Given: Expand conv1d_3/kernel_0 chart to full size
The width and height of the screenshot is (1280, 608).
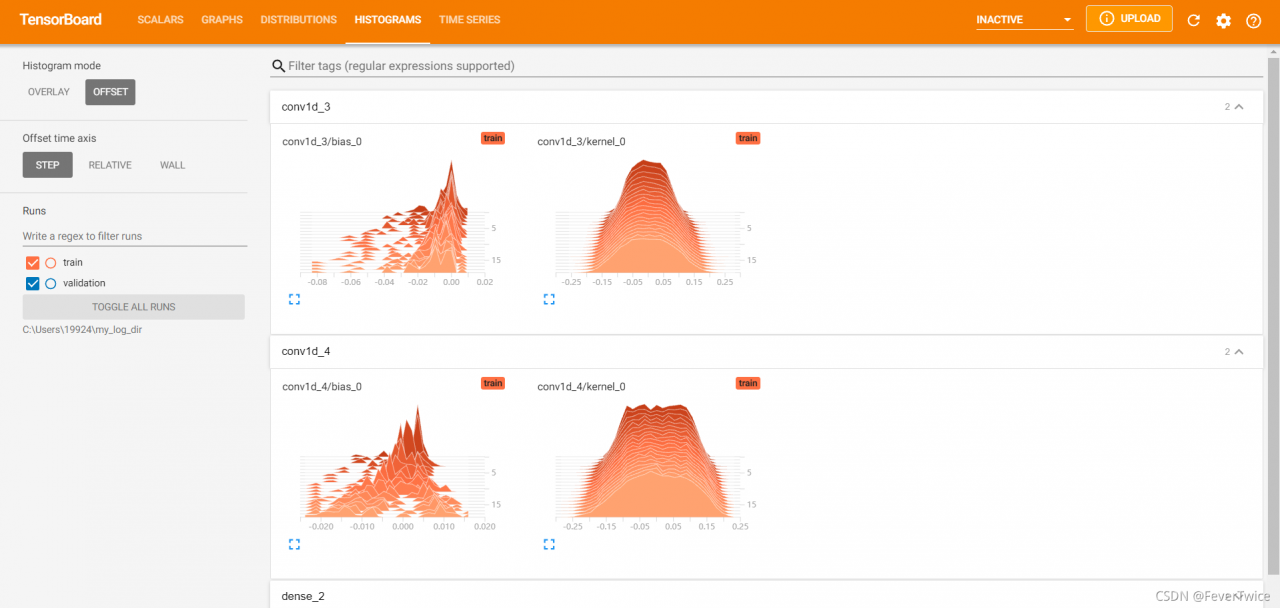Looking at the screenshot, I should (x=549, y=299).
